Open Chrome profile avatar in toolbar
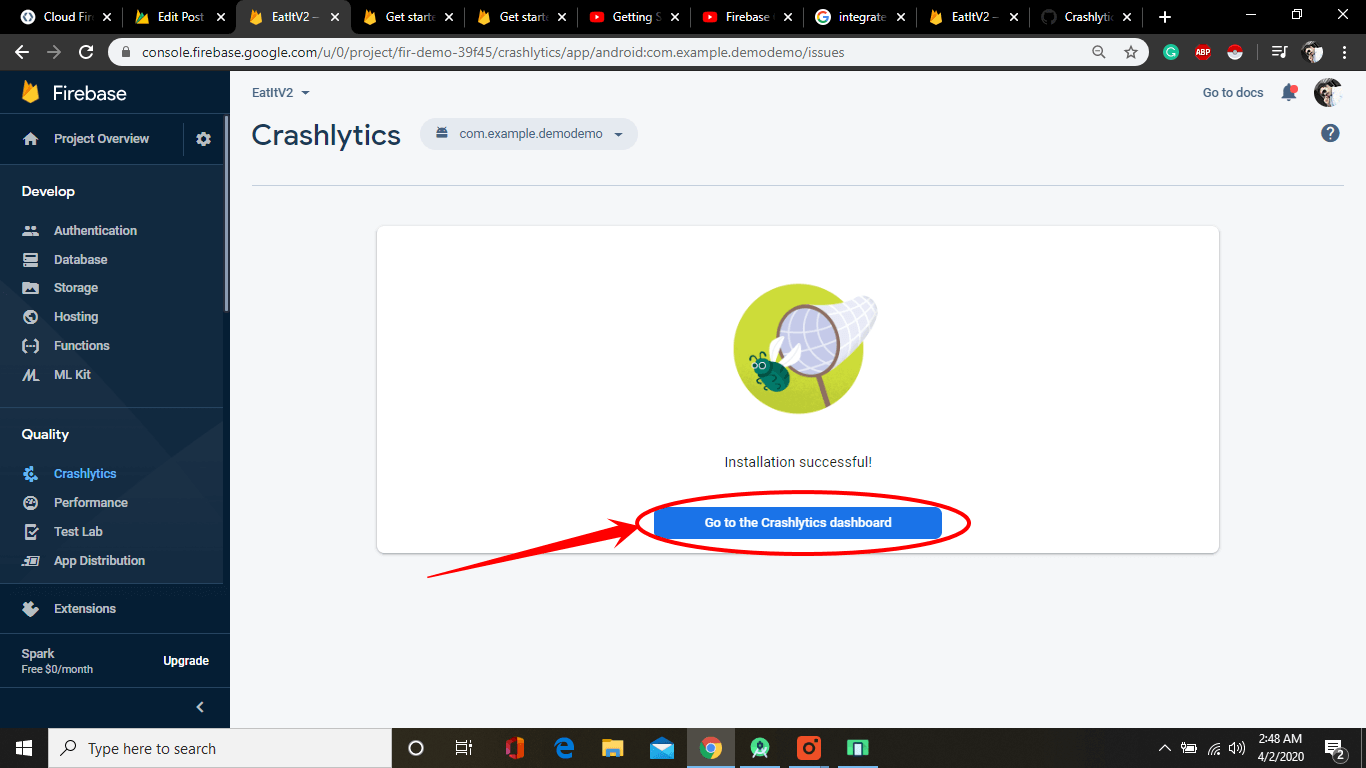 pos(1313,52)
